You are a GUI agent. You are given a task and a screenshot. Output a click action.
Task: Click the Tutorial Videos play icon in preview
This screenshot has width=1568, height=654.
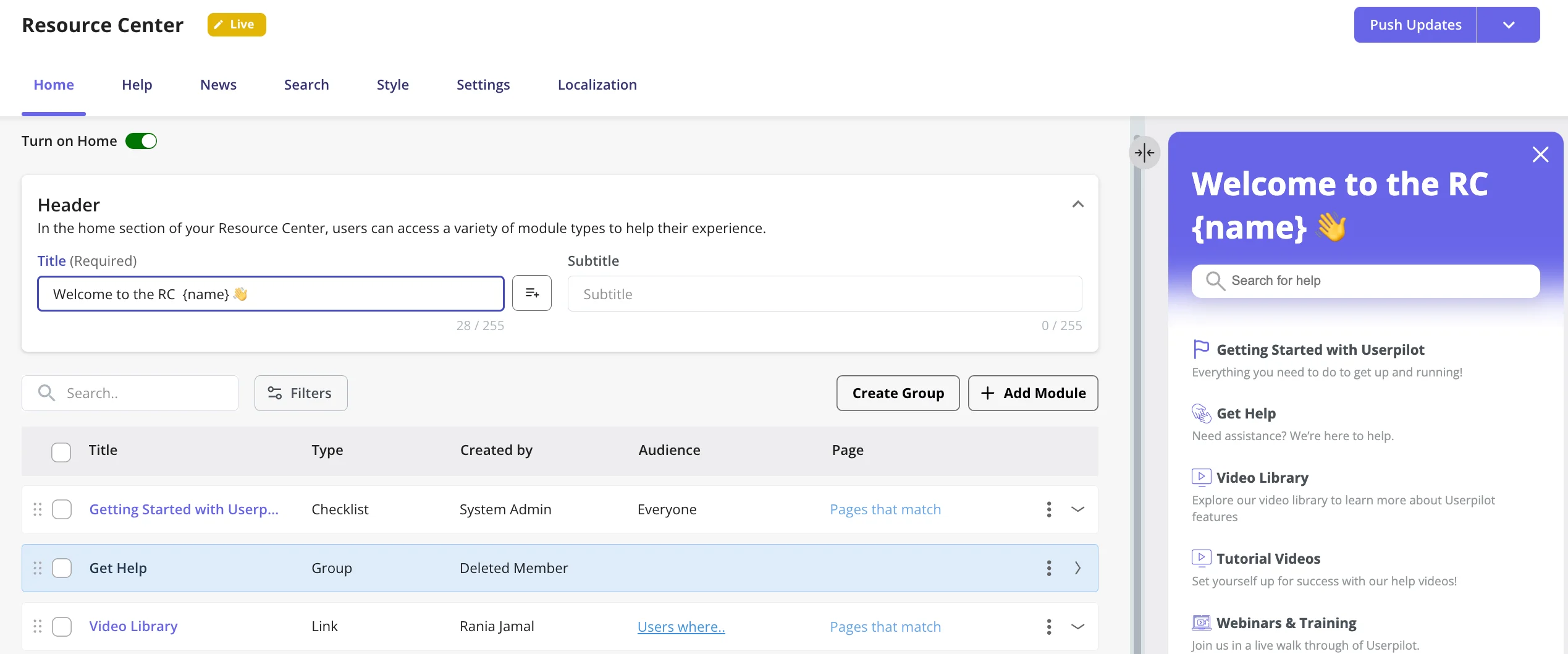tap(1201, 558)
